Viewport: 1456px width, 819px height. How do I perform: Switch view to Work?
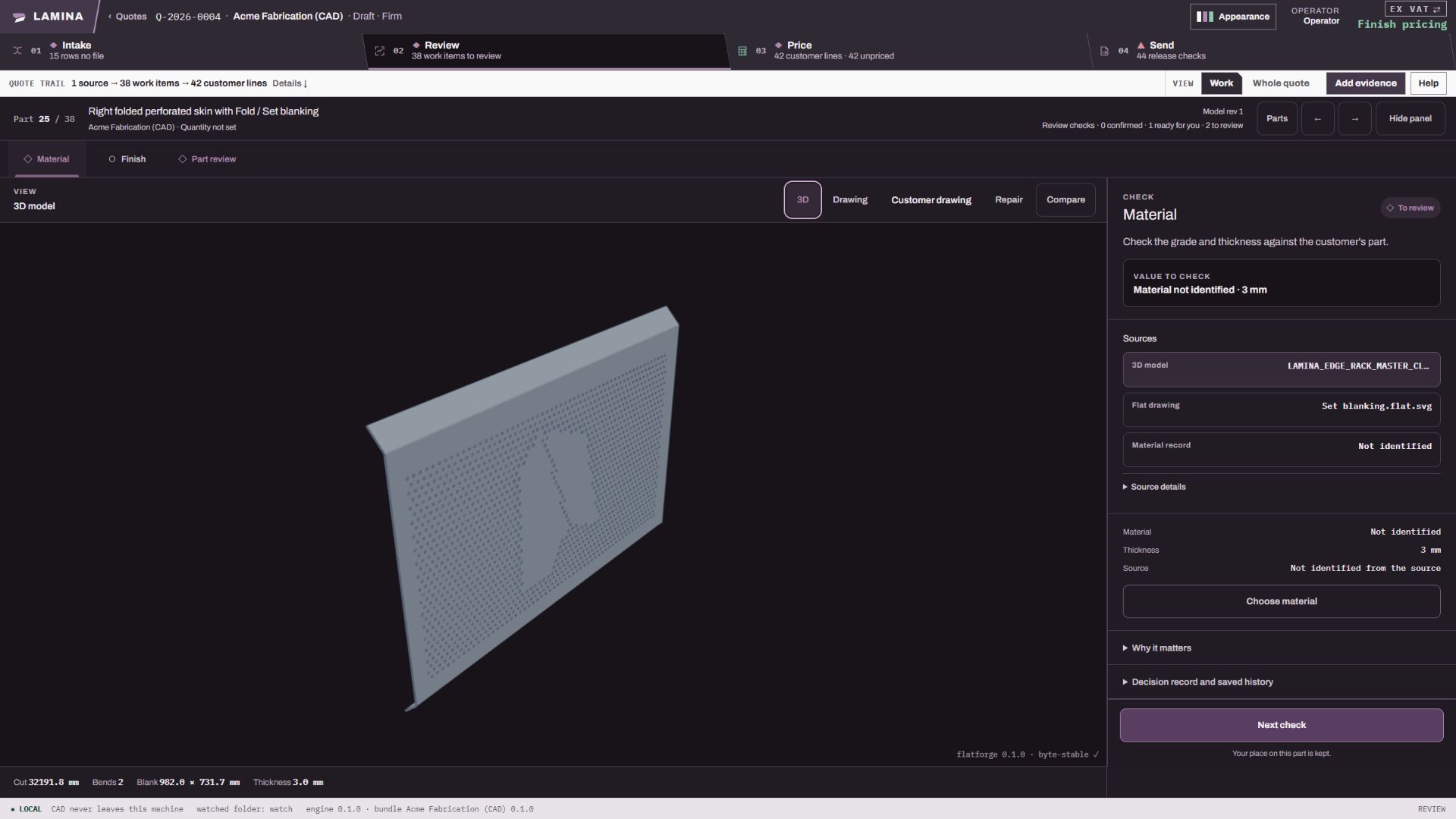click(1221, 83)
